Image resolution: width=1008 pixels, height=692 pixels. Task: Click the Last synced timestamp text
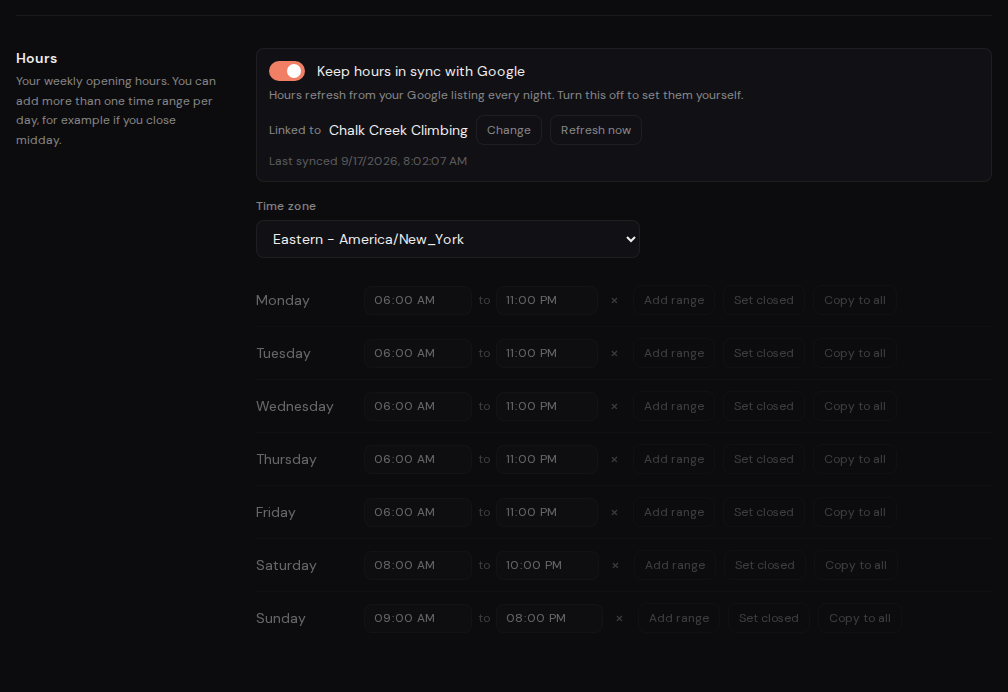click(x=368, y=161)
